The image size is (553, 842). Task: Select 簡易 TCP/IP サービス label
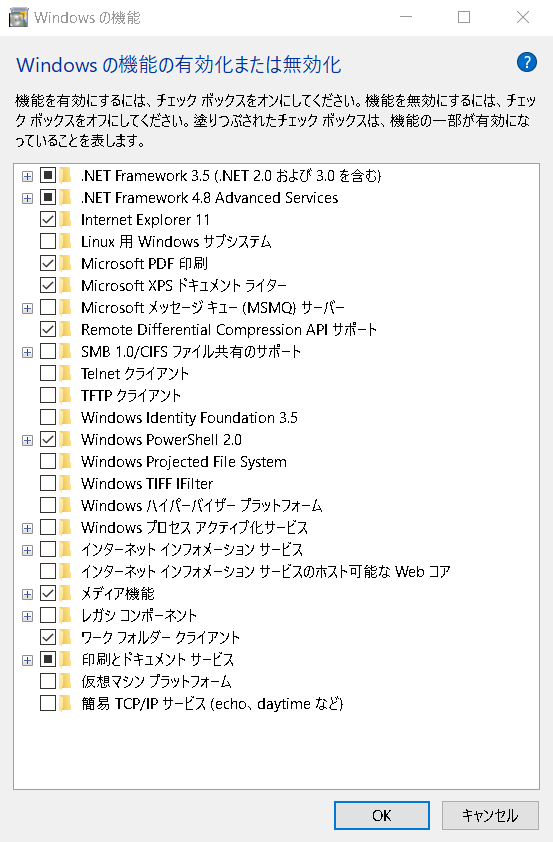click(x=212, y=703)
